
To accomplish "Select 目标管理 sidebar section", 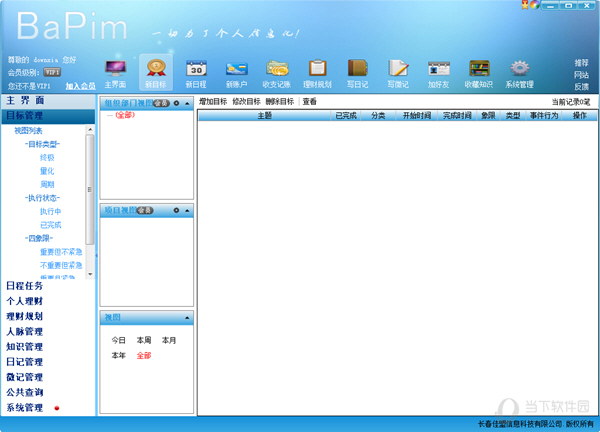I will coord(49,116).
